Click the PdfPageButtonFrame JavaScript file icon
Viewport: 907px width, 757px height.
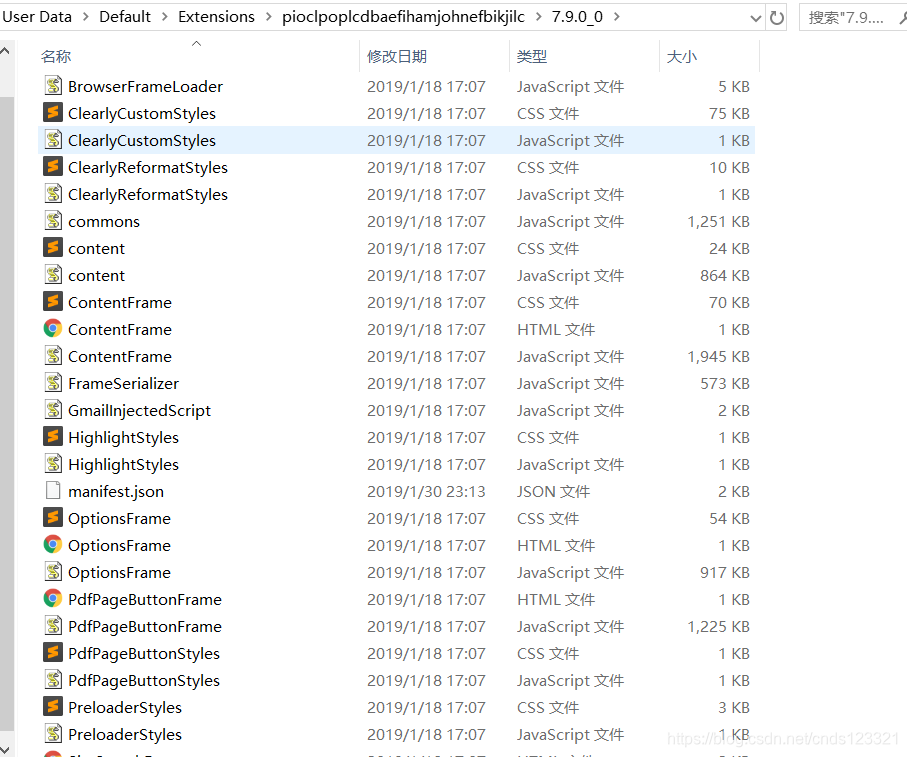pos(53,626)
